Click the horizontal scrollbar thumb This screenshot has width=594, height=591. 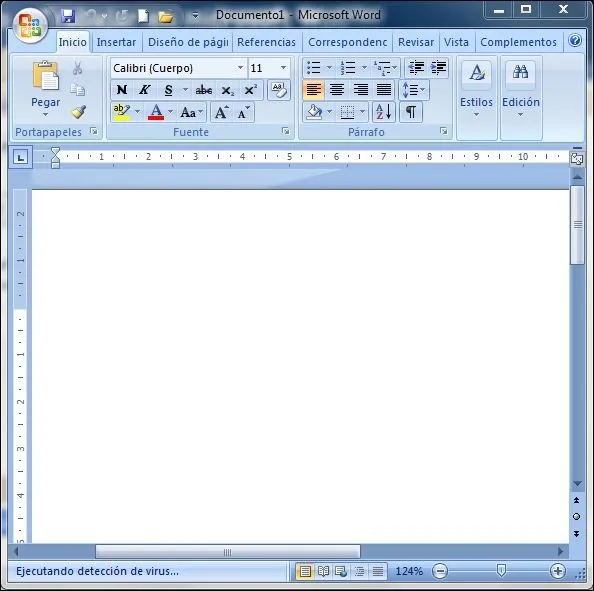[227, 552]
